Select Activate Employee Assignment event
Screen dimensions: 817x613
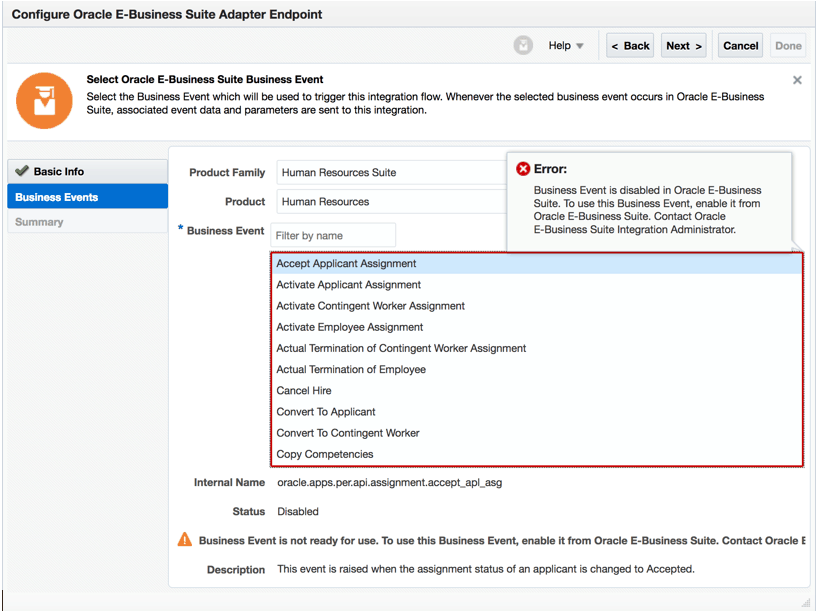pos(537,327)
